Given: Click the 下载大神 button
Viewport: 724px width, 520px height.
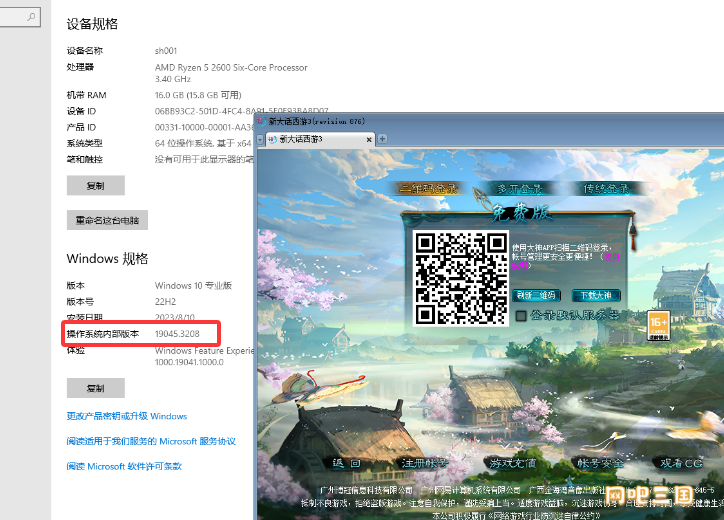Looking at the screenshot, I should 596,296.
